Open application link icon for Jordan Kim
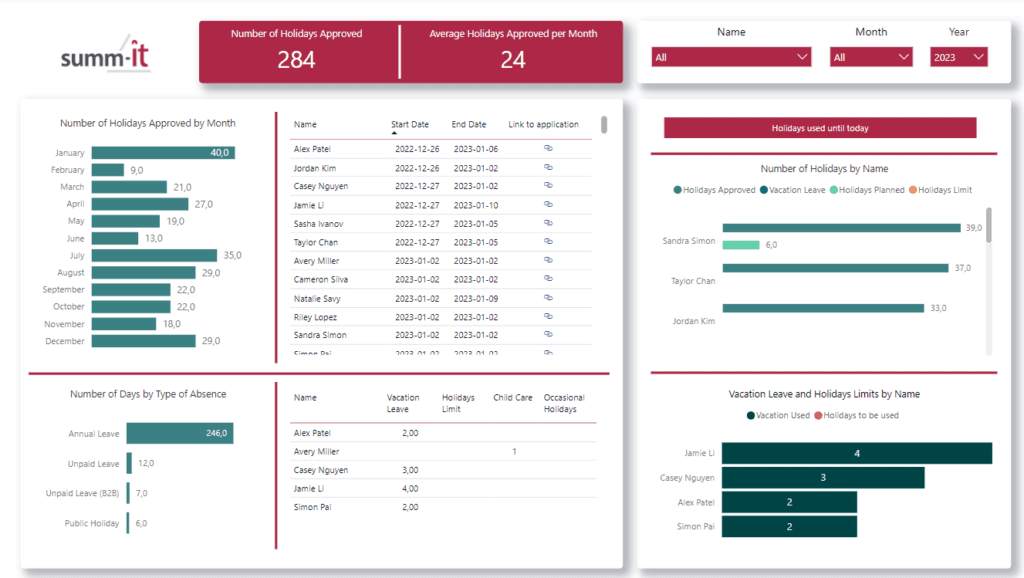Viewport: 1024px width, 578px height. pos(549,167)
